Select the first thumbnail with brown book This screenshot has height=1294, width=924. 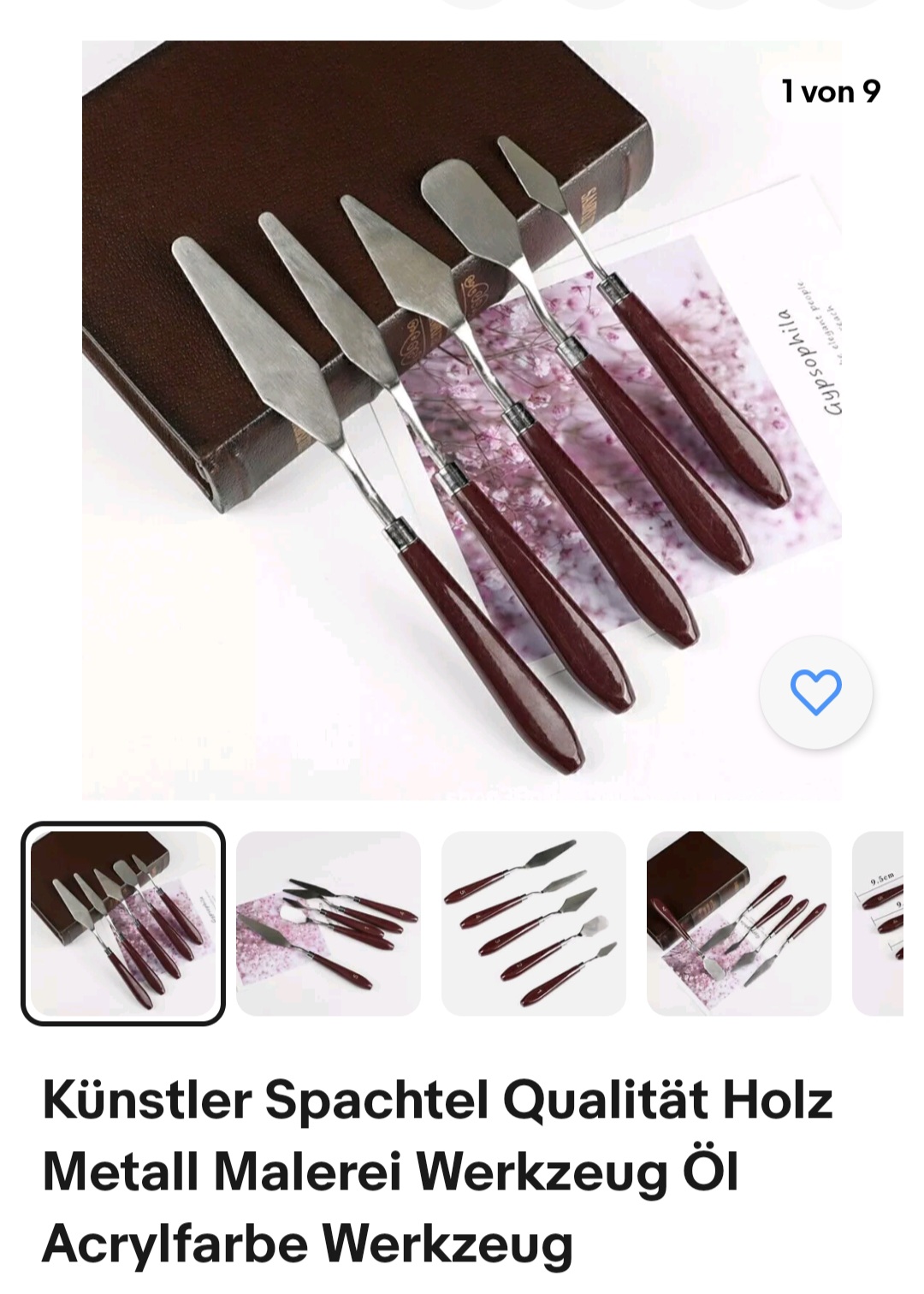(123, 923)
